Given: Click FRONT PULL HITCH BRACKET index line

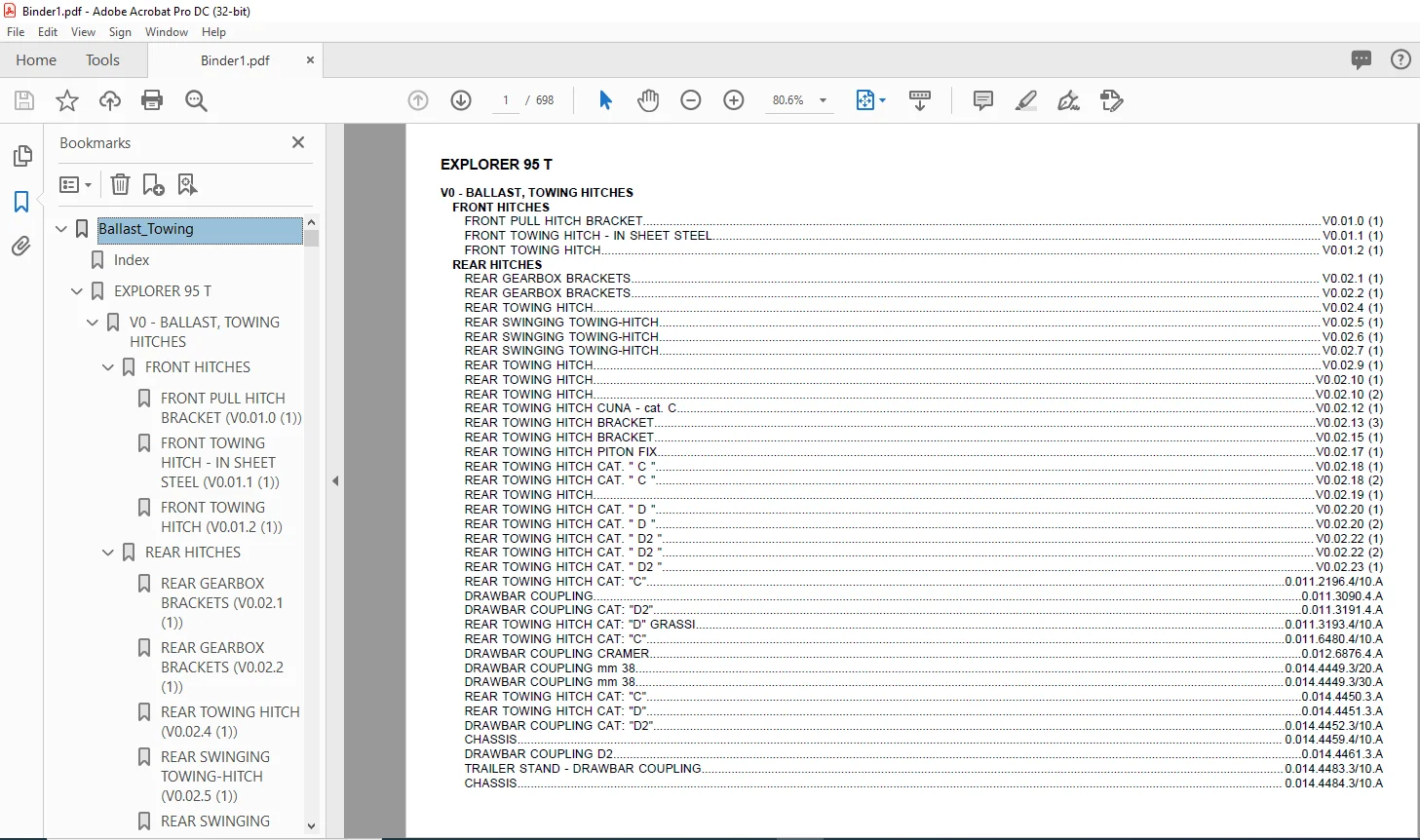Looking at the screenshot, I should [x=923, y=221].
